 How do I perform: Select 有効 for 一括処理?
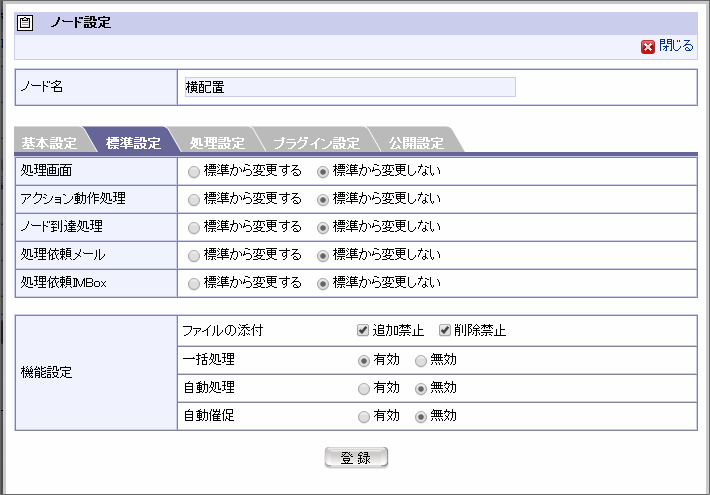click(x=364, y=361)
